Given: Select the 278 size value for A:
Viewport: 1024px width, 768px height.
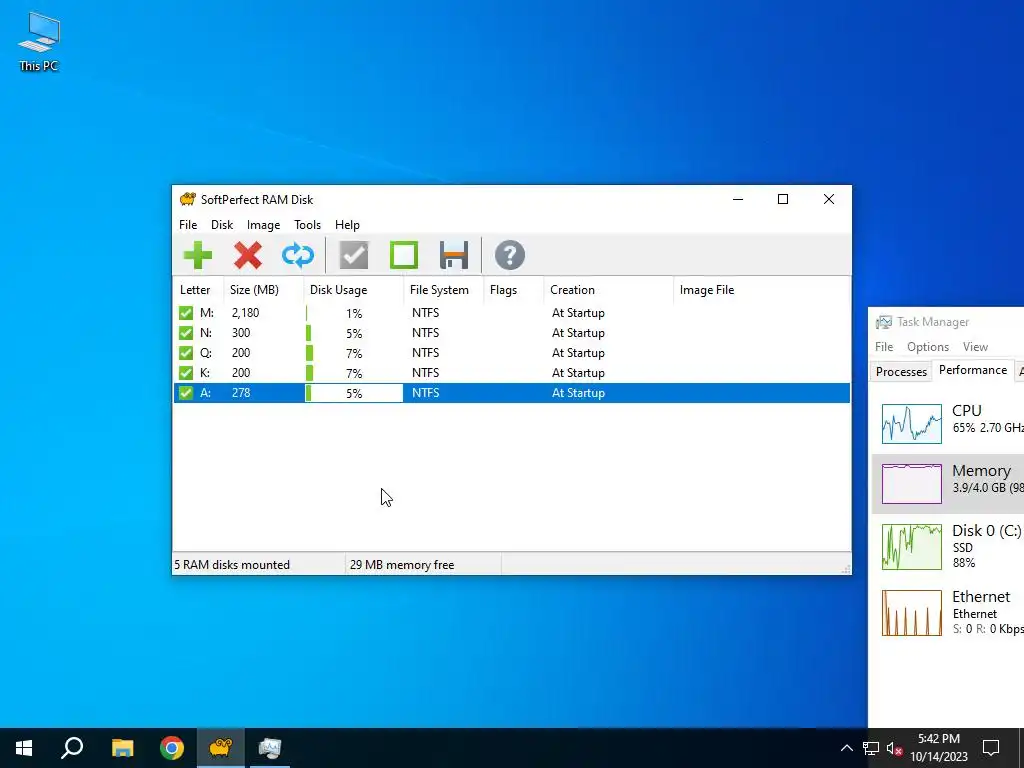Looking at the screenshot, I should (x=241, y=392).
